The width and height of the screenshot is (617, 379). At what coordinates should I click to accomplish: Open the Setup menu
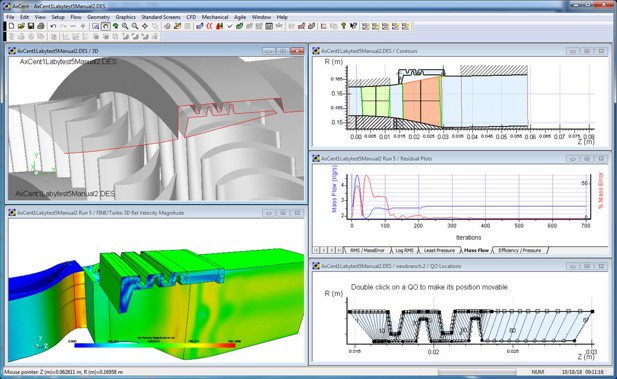click(x=58, y=17)
